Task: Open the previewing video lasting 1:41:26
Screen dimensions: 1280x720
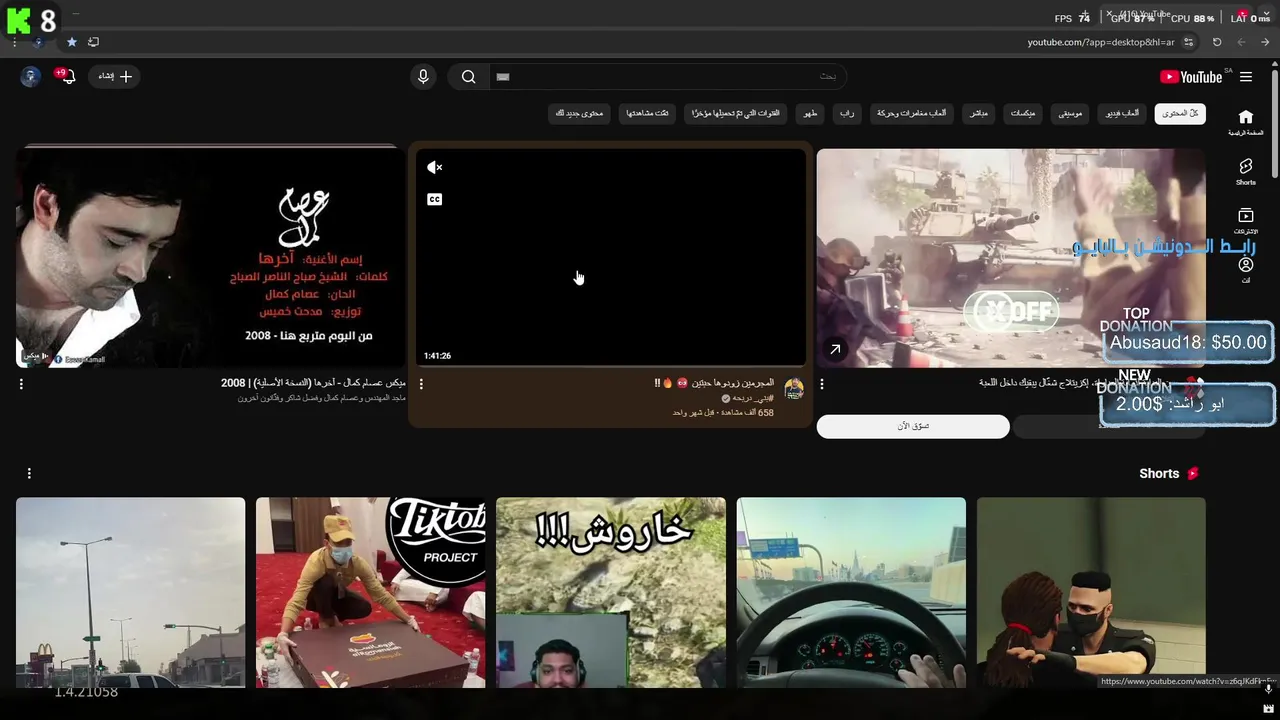Action: [611, 257]
